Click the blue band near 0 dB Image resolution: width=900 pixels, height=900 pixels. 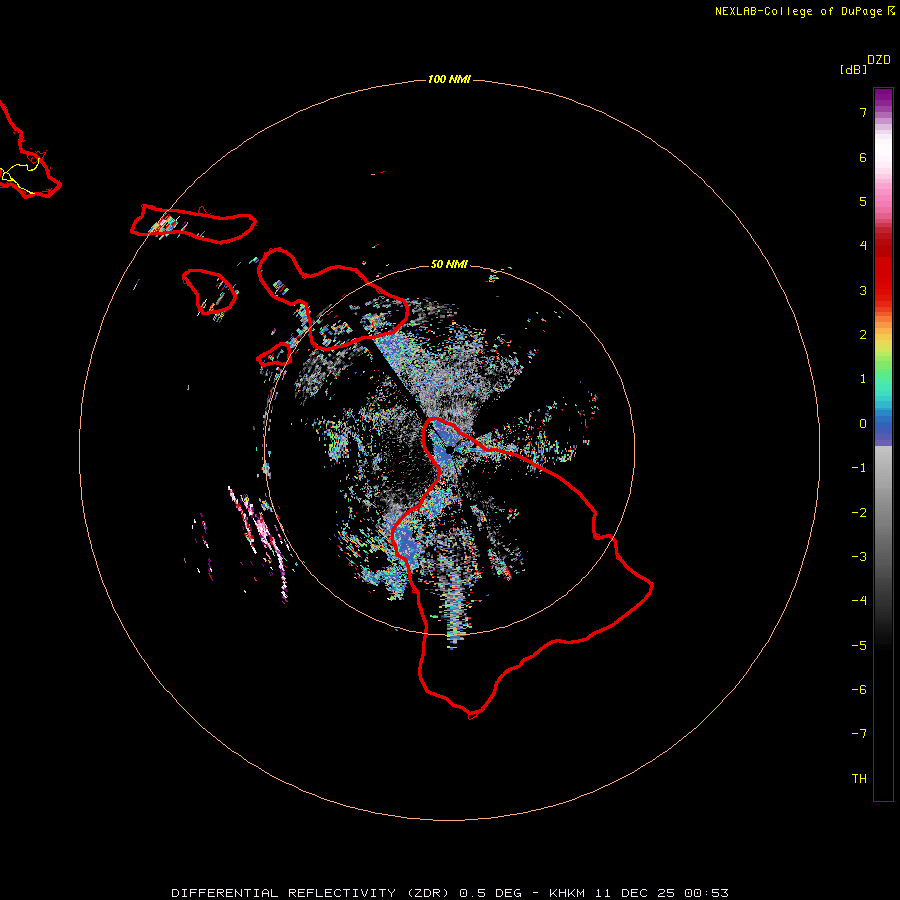883,428
